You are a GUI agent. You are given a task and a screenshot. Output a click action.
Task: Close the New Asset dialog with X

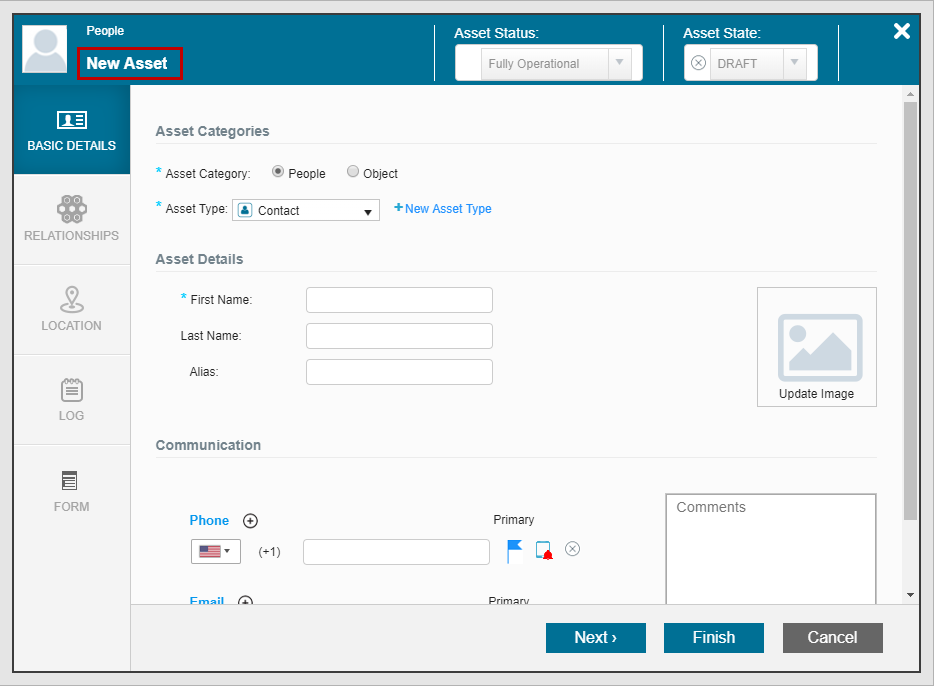tap(901, 31)
